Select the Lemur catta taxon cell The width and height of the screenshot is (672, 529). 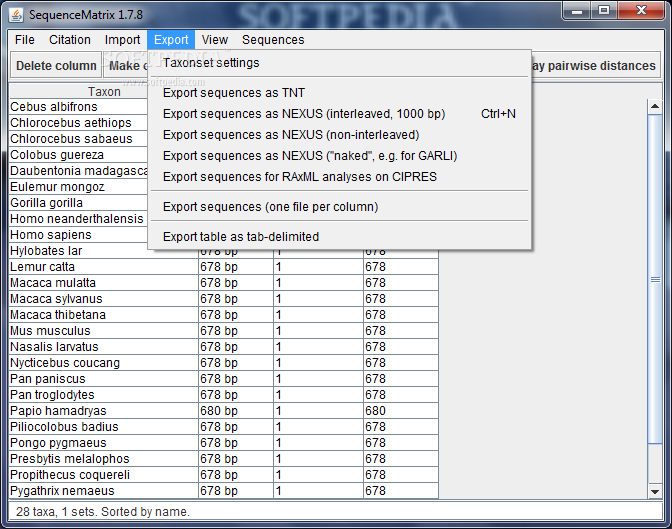point(104,267)
